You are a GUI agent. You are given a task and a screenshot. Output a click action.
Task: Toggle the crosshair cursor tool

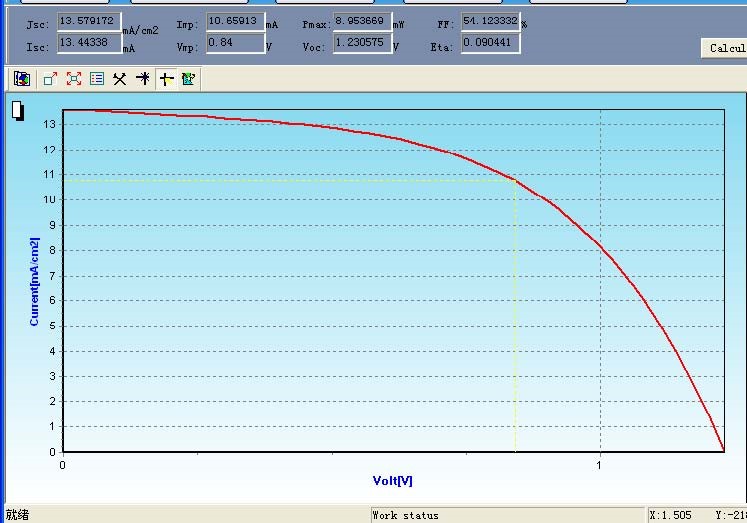pyautogui.click(x=166, y=79)
